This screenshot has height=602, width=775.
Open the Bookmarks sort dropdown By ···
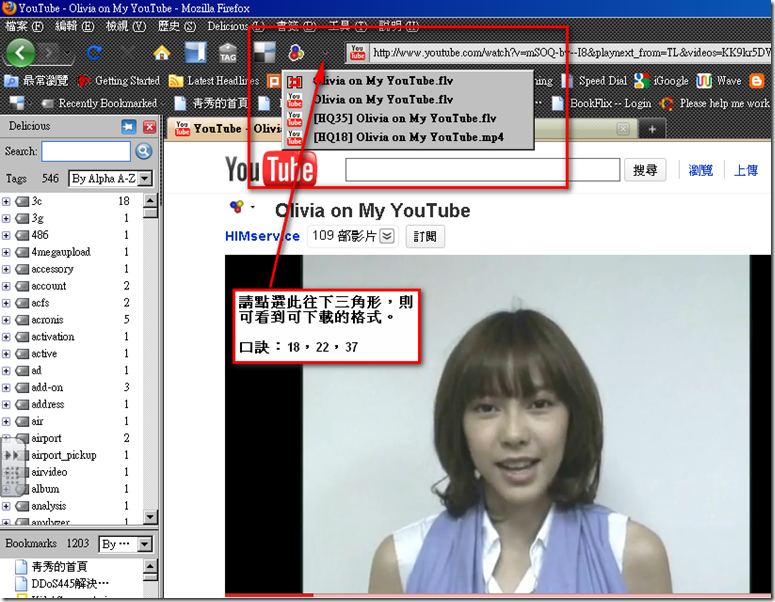coord(125,544)
